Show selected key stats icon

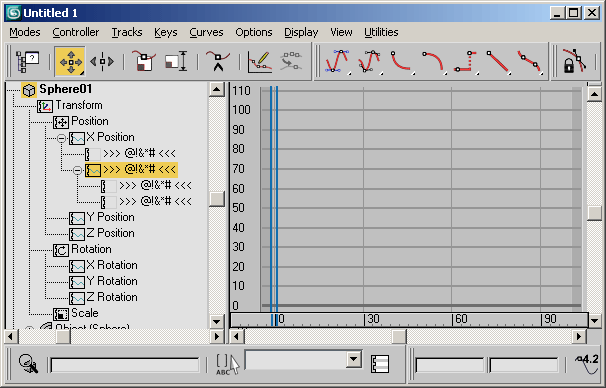tap(380, 364)
